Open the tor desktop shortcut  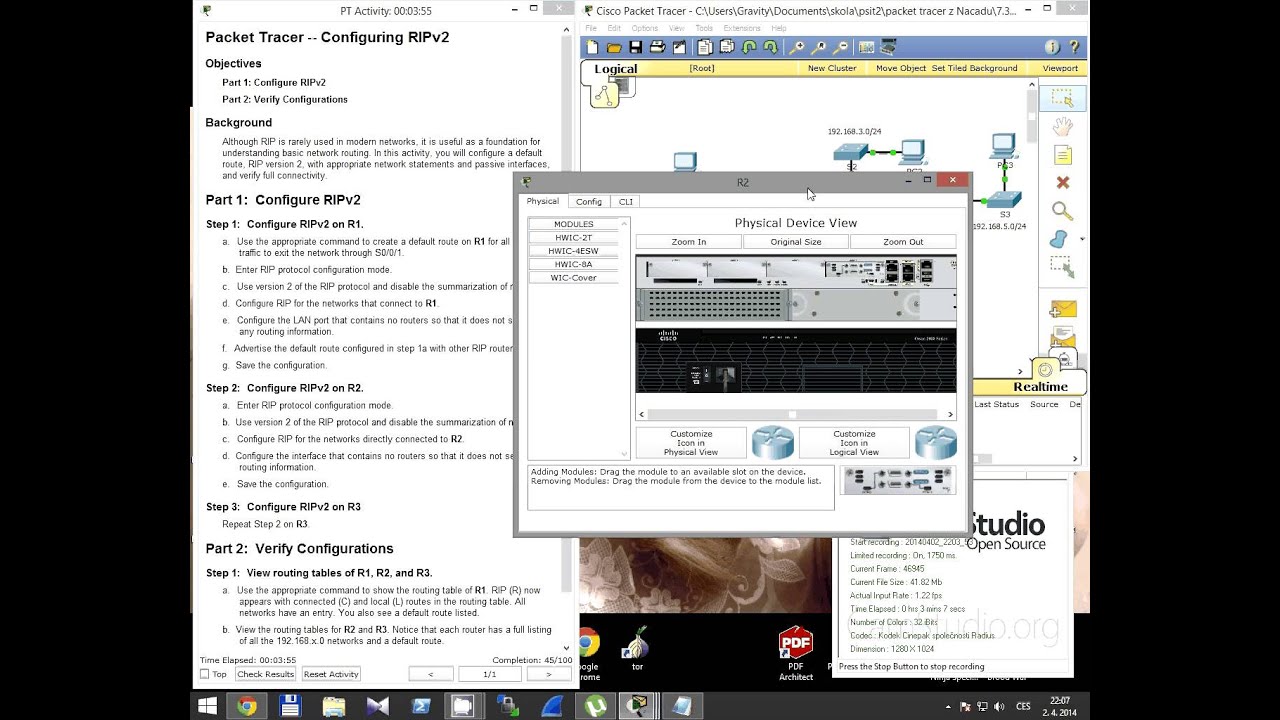pos(637,650)
